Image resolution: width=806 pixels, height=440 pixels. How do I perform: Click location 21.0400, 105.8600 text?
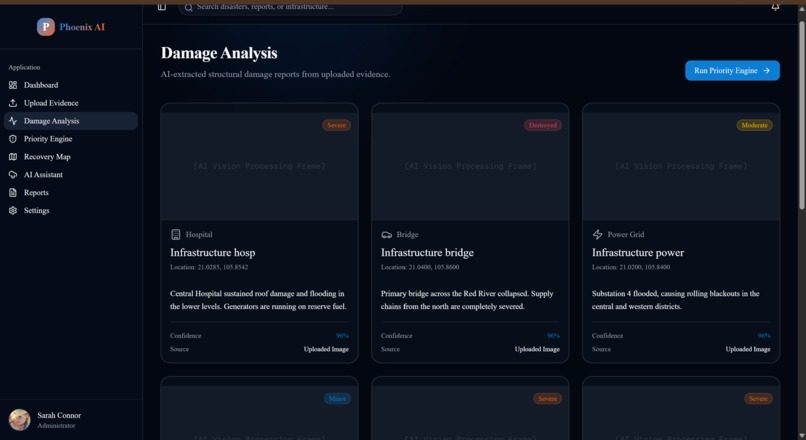[x=420, y=267]
